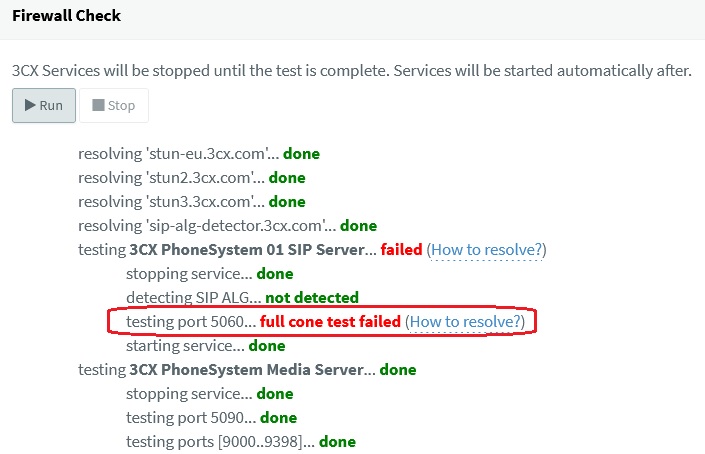The height and width of the screenshot is (454, 705).
Task: Select the 'sip-alg-detector.3cx.com' resolving line
Action: [x=228, y=226]
